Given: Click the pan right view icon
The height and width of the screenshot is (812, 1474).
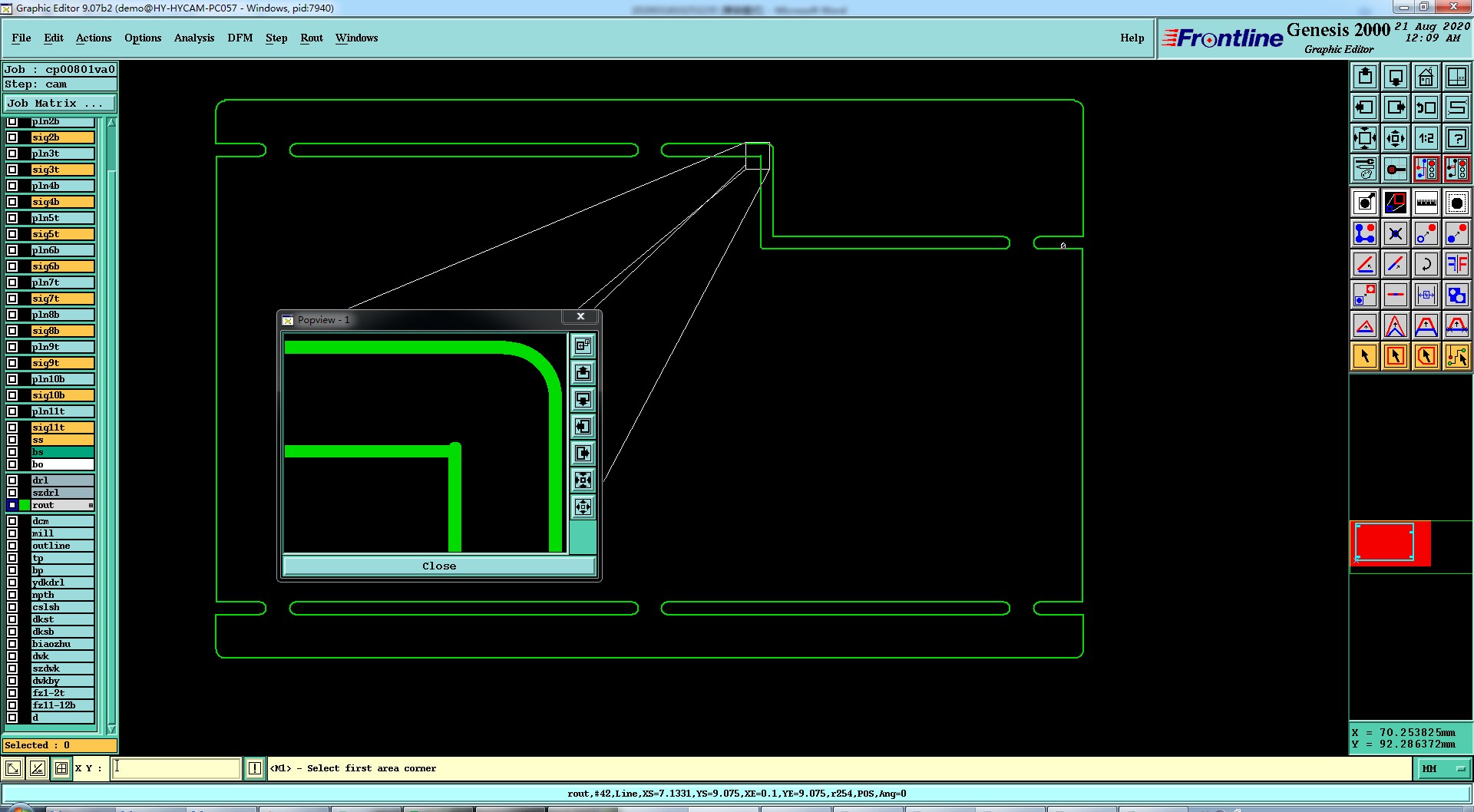Looking at the screenshot, I should [1396, 107].
